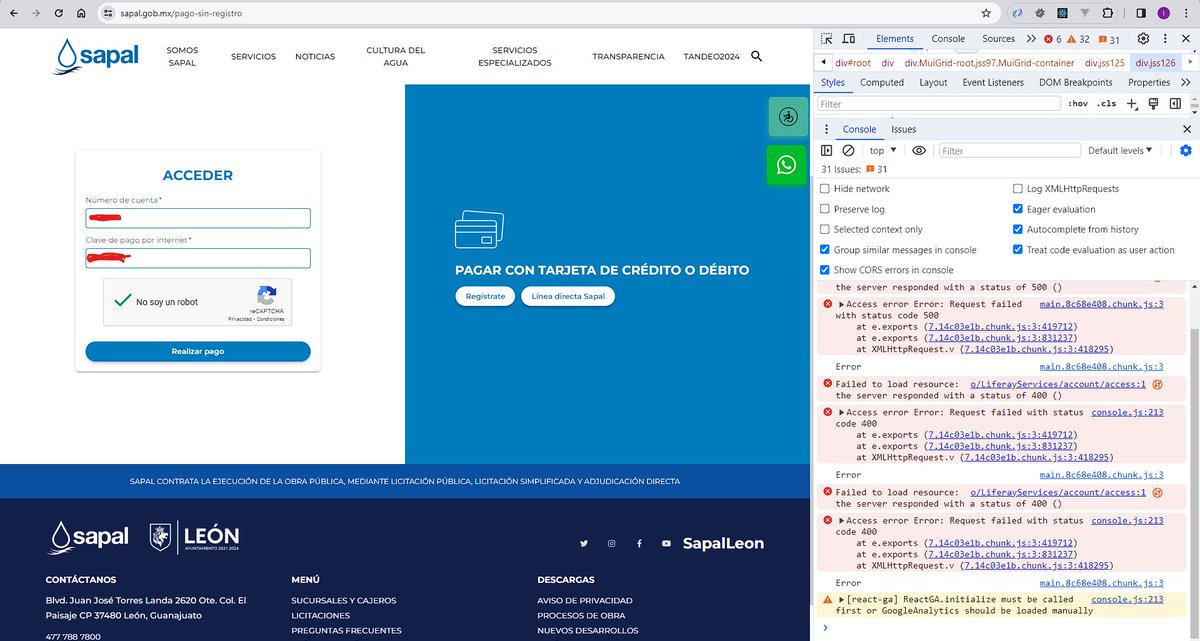Toggle the device toolbar icon in DevTools
The width and height of the screenshot is (1200, 641).
tap(849, 39)
